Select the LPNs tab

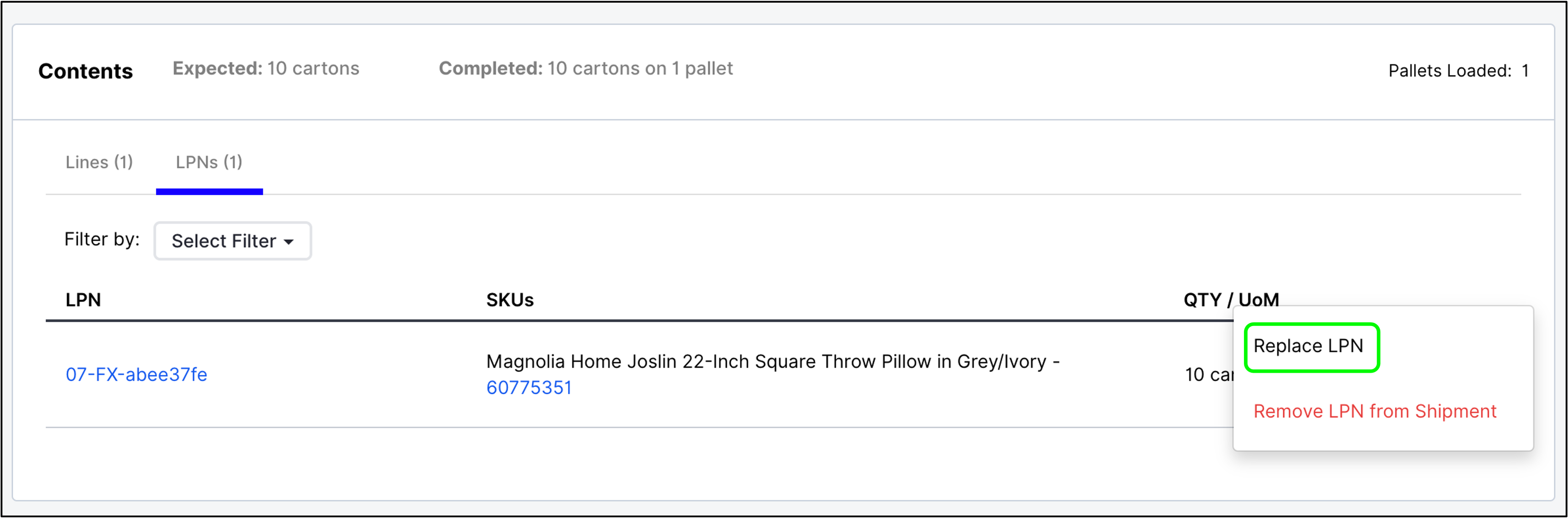point(209,162)
